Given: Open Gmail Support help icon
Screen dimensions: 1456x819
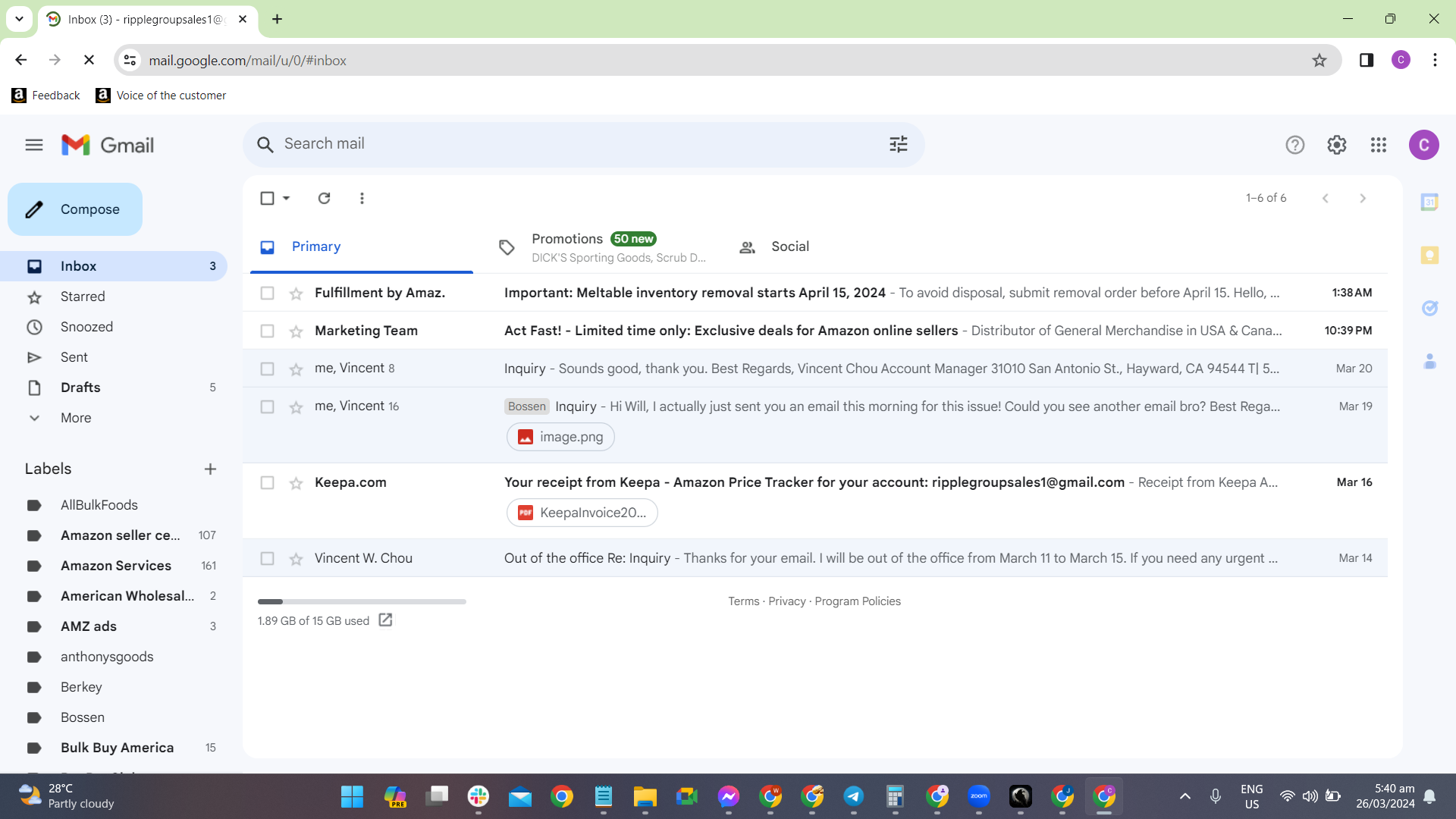Looking at the screenshot, I should [1295, 145].
